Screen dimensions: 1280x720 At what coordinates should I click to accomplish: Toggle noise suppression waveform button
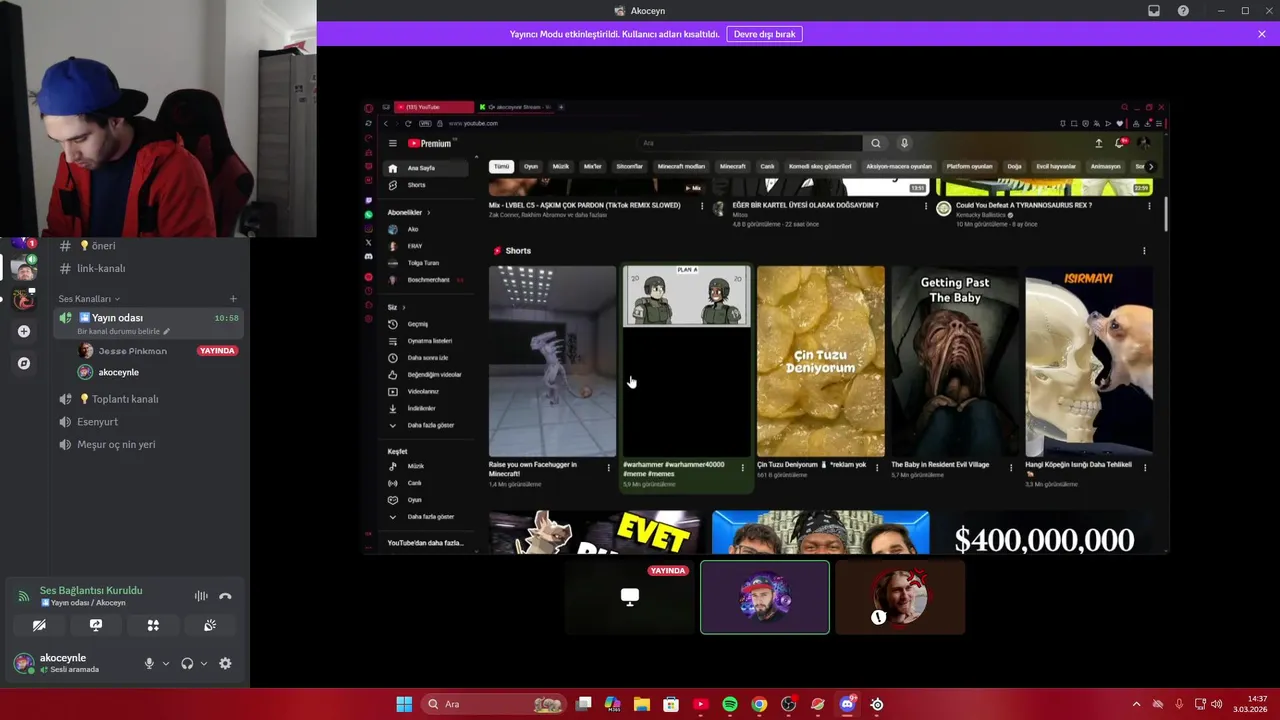201,596
